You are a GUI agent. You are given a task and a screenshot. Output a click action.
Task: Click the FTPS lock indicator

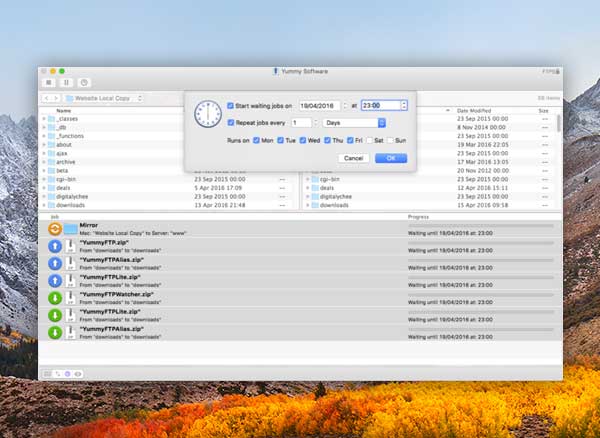(x=551, y=72)
